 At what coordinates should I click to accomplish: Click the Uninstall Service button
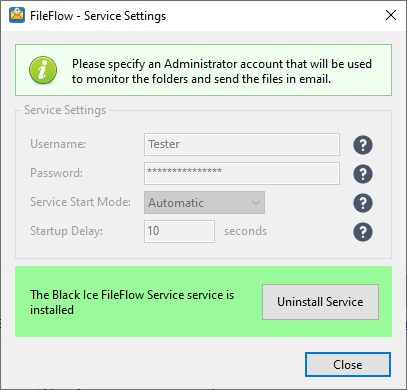pos(320,302)
